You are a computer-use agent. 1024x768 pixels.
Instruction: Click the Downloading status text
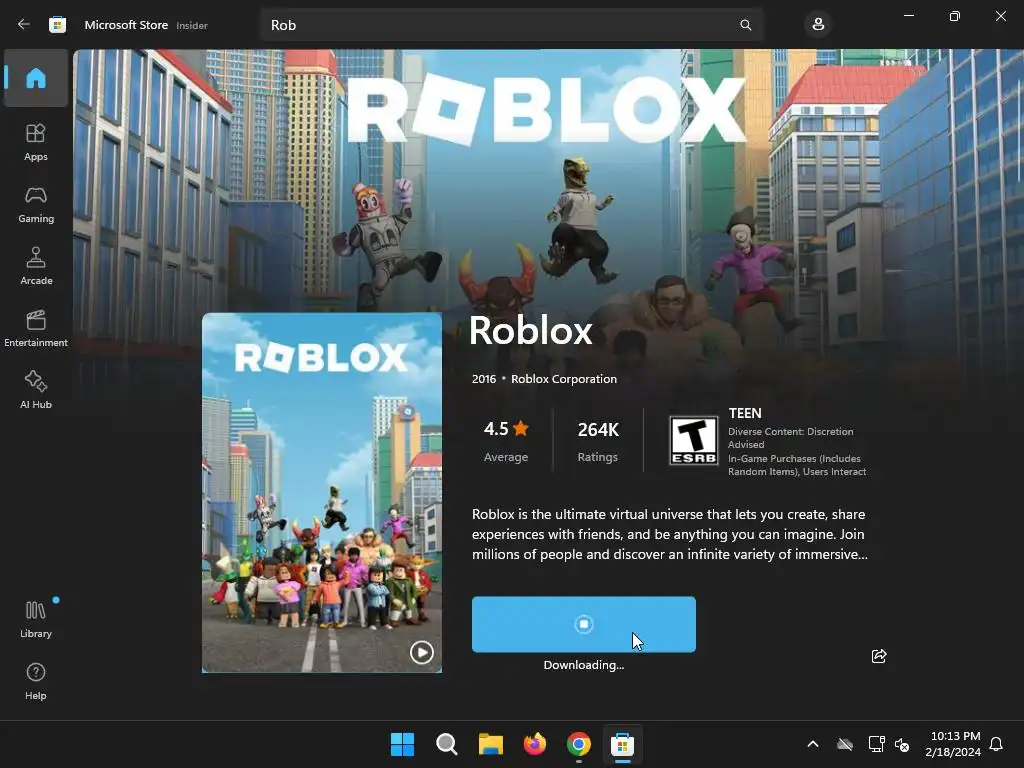pyautogui.click(x=584, y=665)
